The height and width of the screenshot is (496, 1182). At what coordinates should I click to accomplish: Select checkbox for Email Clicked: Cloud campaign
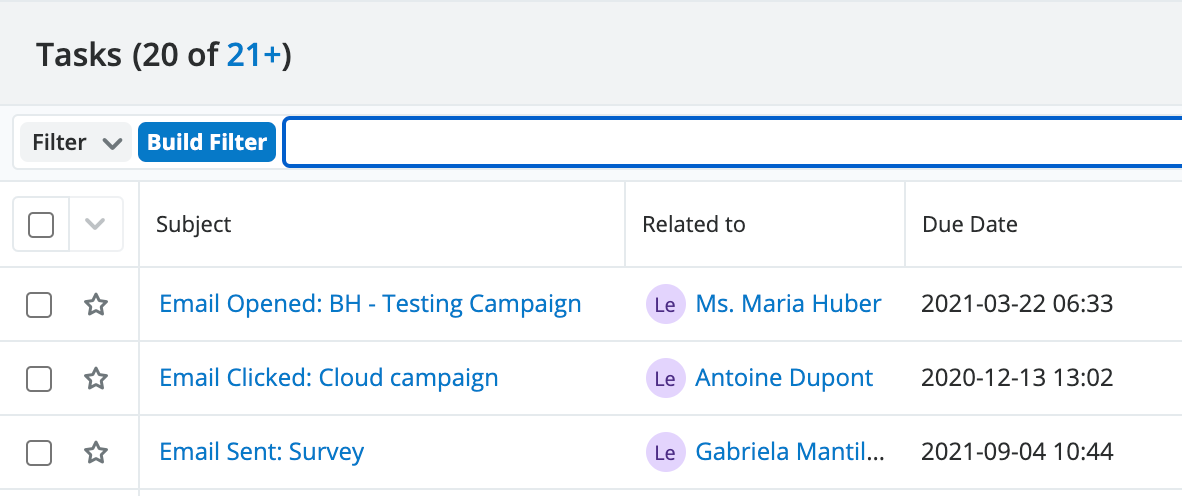click(x=39, y=379)
